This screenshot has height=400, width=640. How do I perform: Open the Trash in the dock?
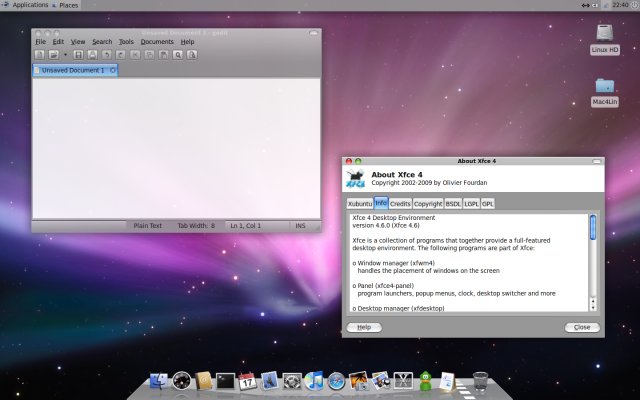(x=480, y=381)
